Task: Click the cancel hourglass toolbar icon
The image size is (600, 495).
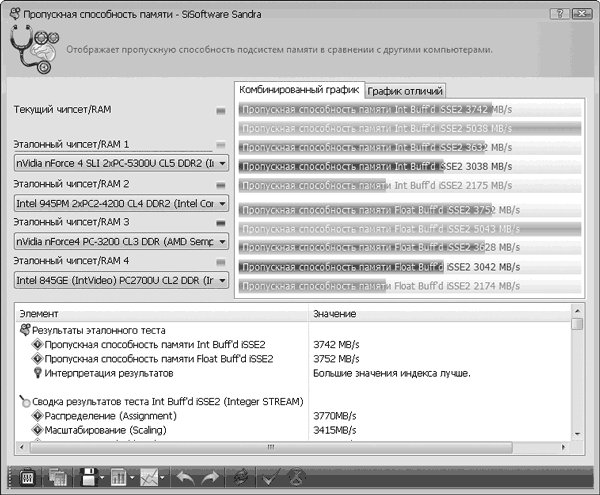Action: click(x=296, y=477)
